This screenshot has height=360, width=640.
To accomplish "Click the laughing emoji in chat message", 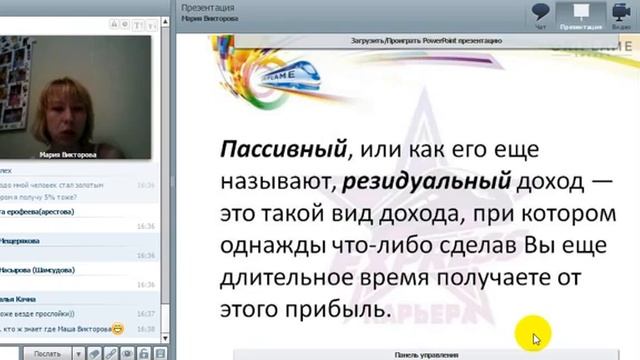I will 118,329.
